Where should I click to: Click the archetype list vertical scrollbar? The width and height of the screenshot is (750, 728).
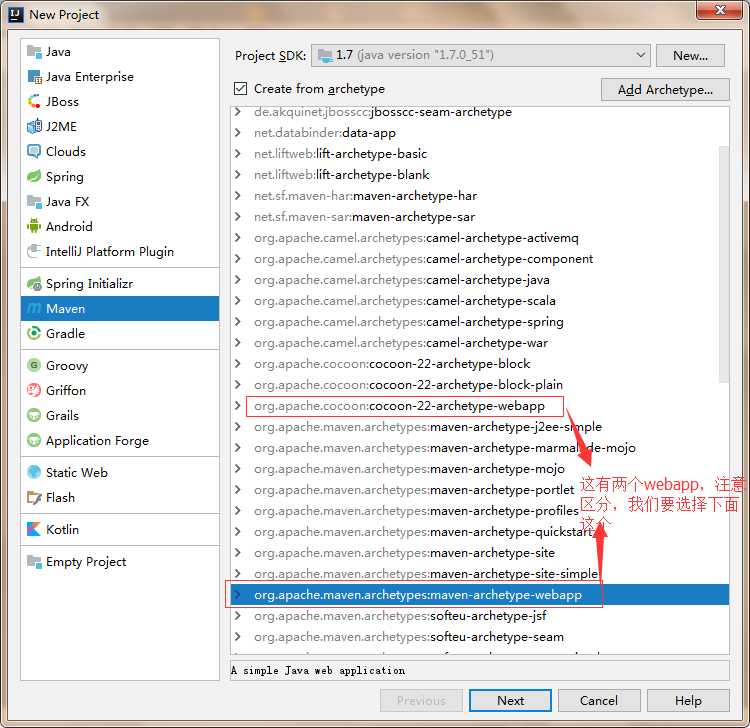(724, 265)
